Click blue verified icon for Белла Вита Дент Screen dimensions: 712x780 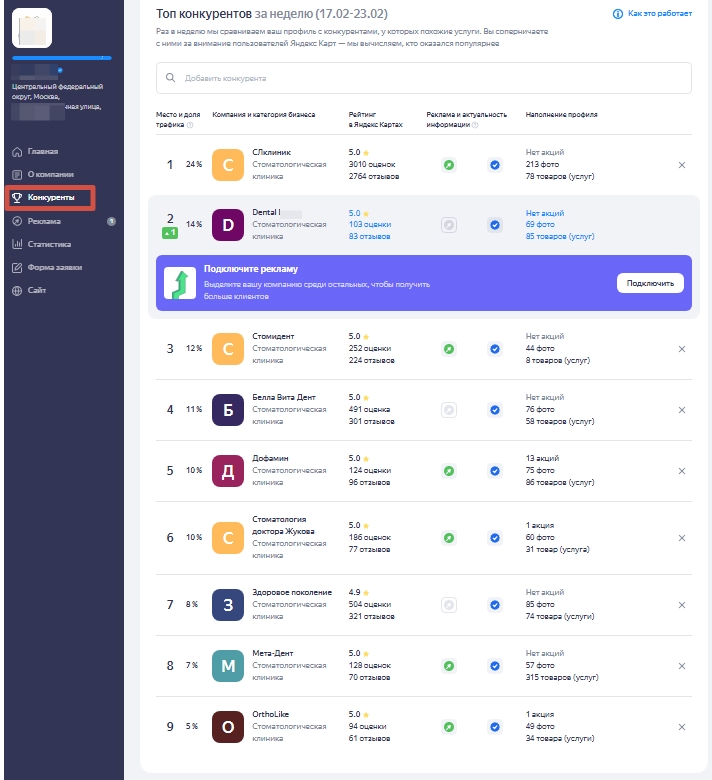pos(495,410)
